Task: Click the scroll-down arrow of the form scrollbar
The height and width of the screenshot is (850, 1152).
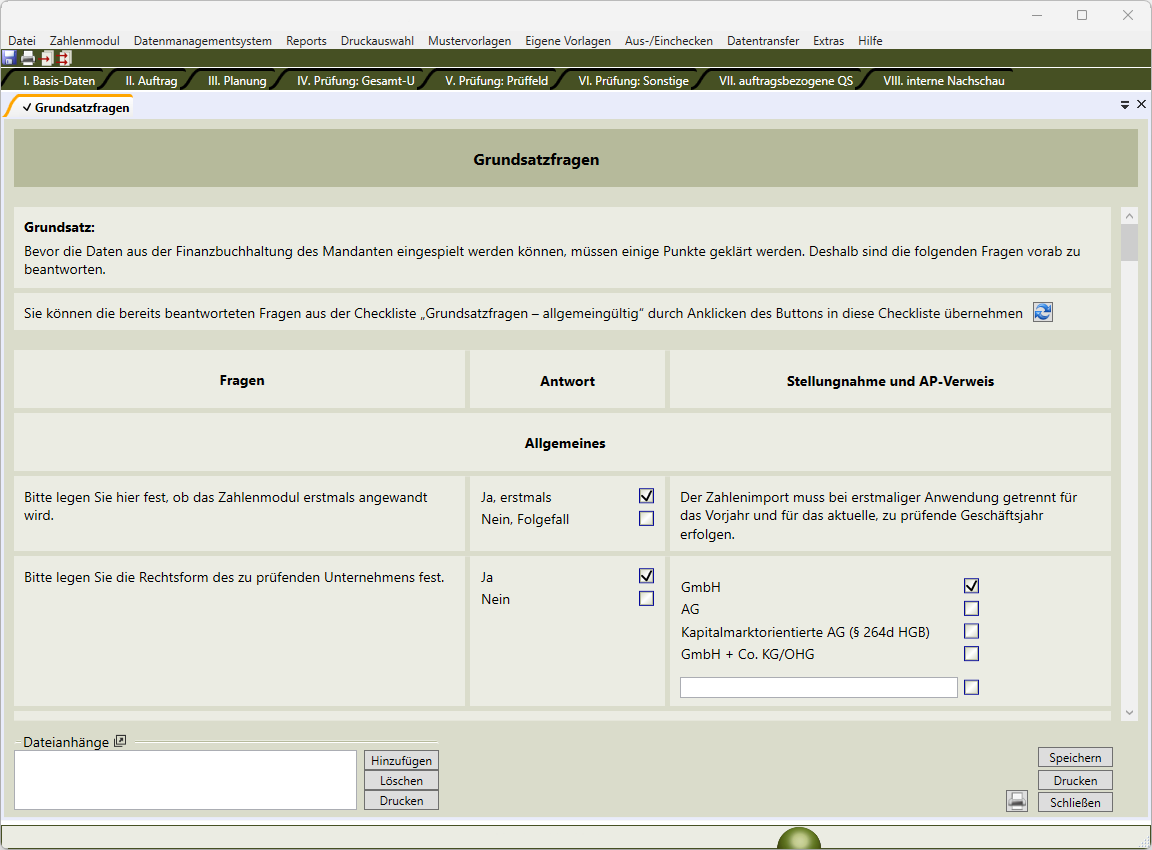Action: tap(1129, 712)
